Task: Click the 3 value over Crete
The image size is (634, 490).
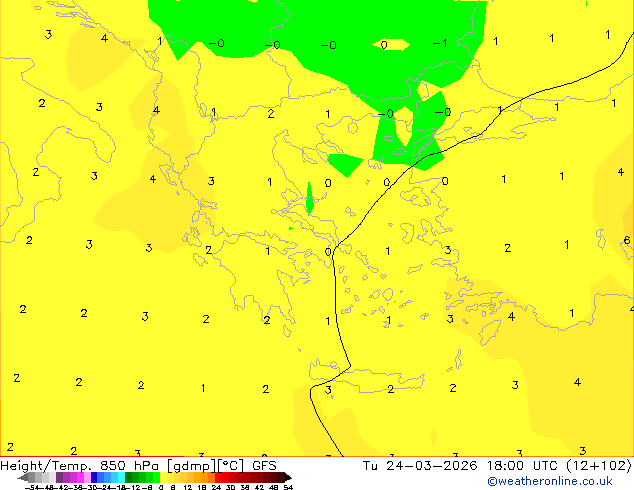Action: pyautogui.click(x=328, y=390)
